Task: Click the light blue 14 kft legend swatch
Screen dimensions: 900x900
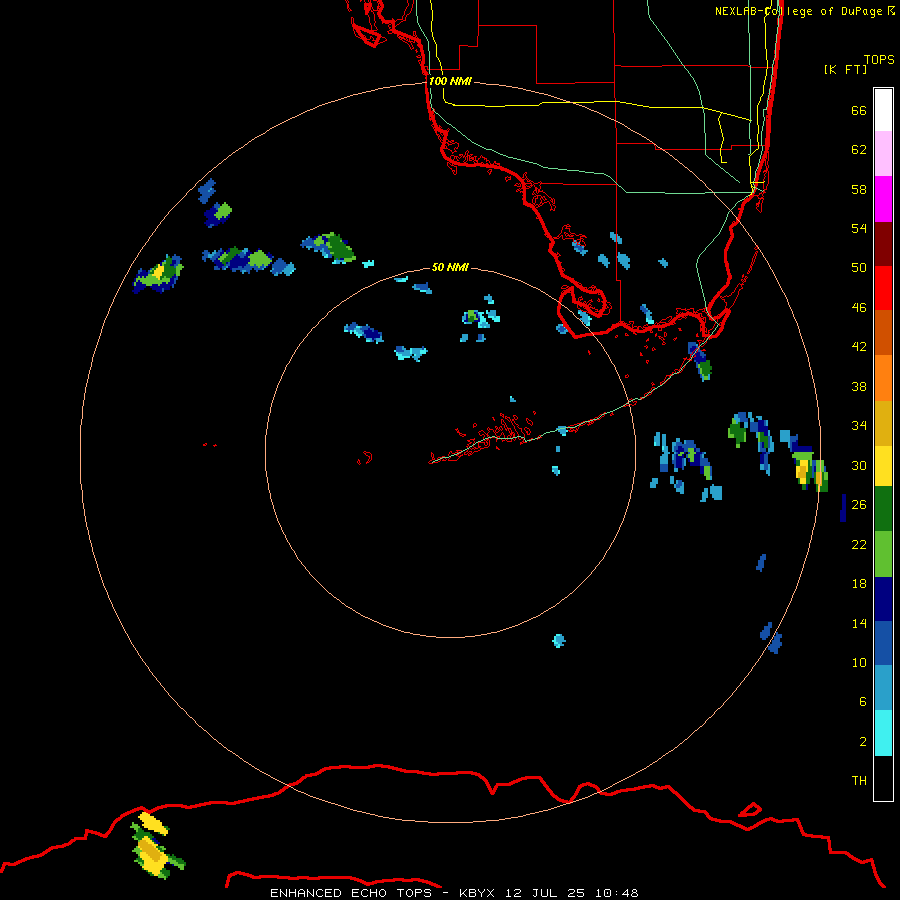Action: 883,688
